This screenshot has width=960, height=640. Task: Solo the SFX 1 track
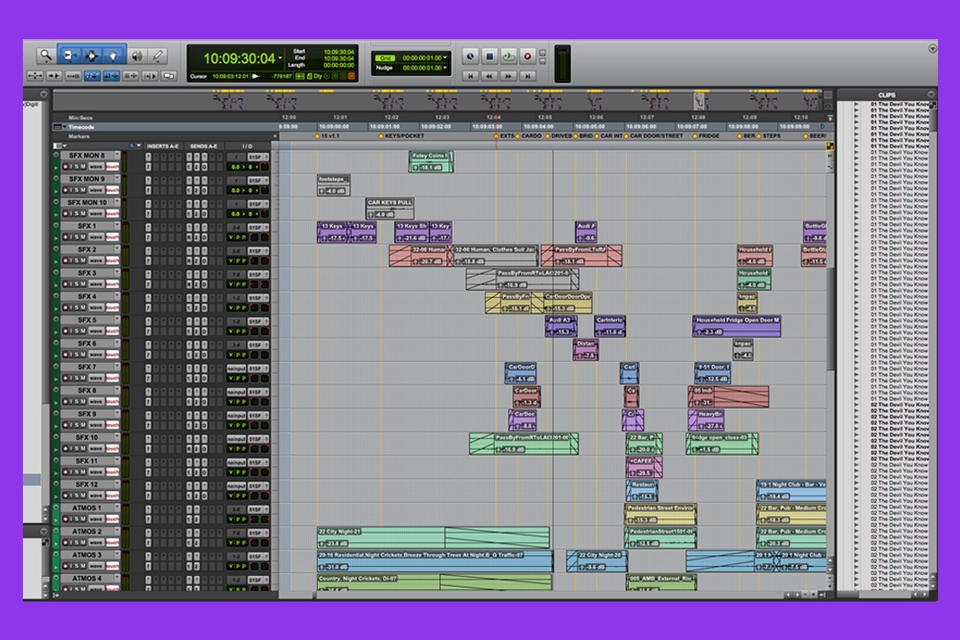point(74,237)
